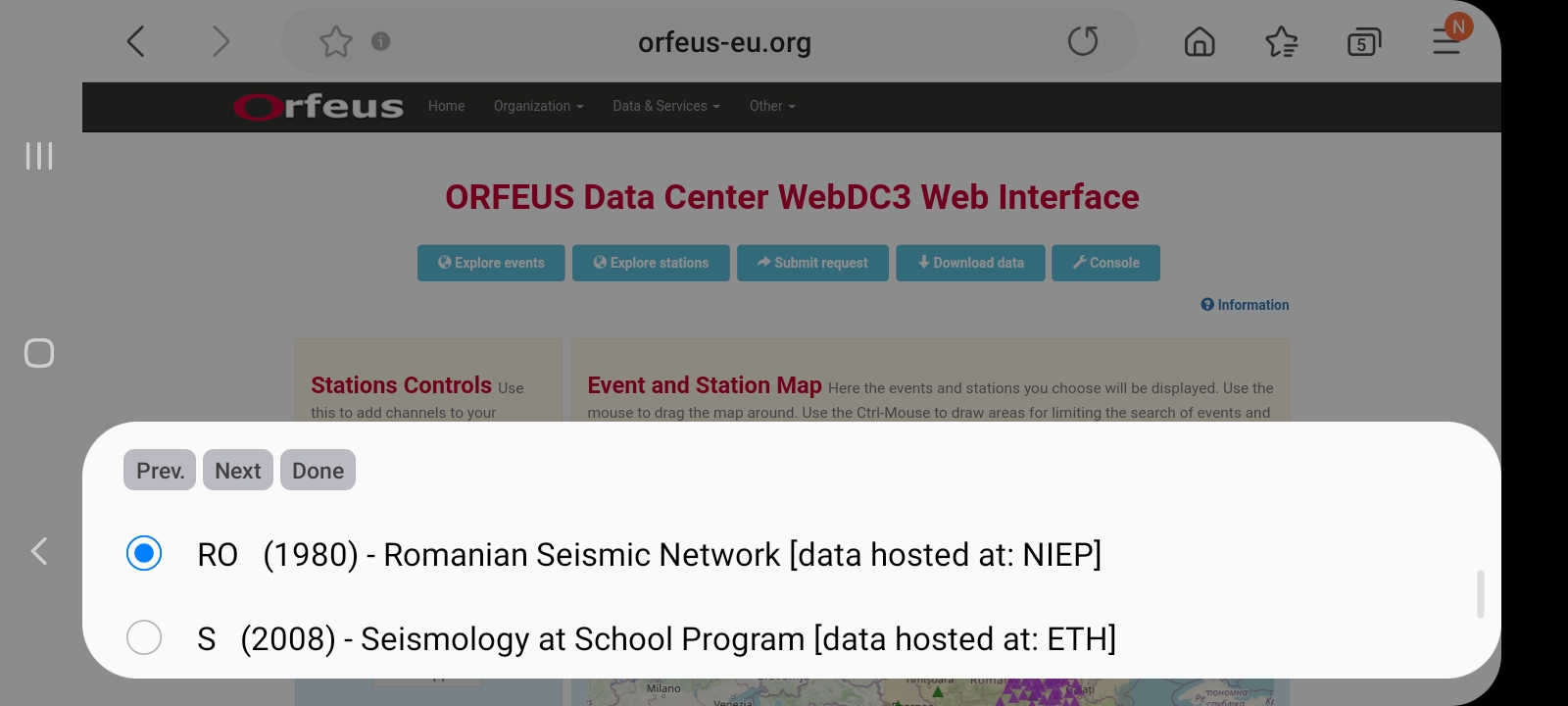
Task: Select the S Seismology at School Program option
Action: [x=144, y=637]
